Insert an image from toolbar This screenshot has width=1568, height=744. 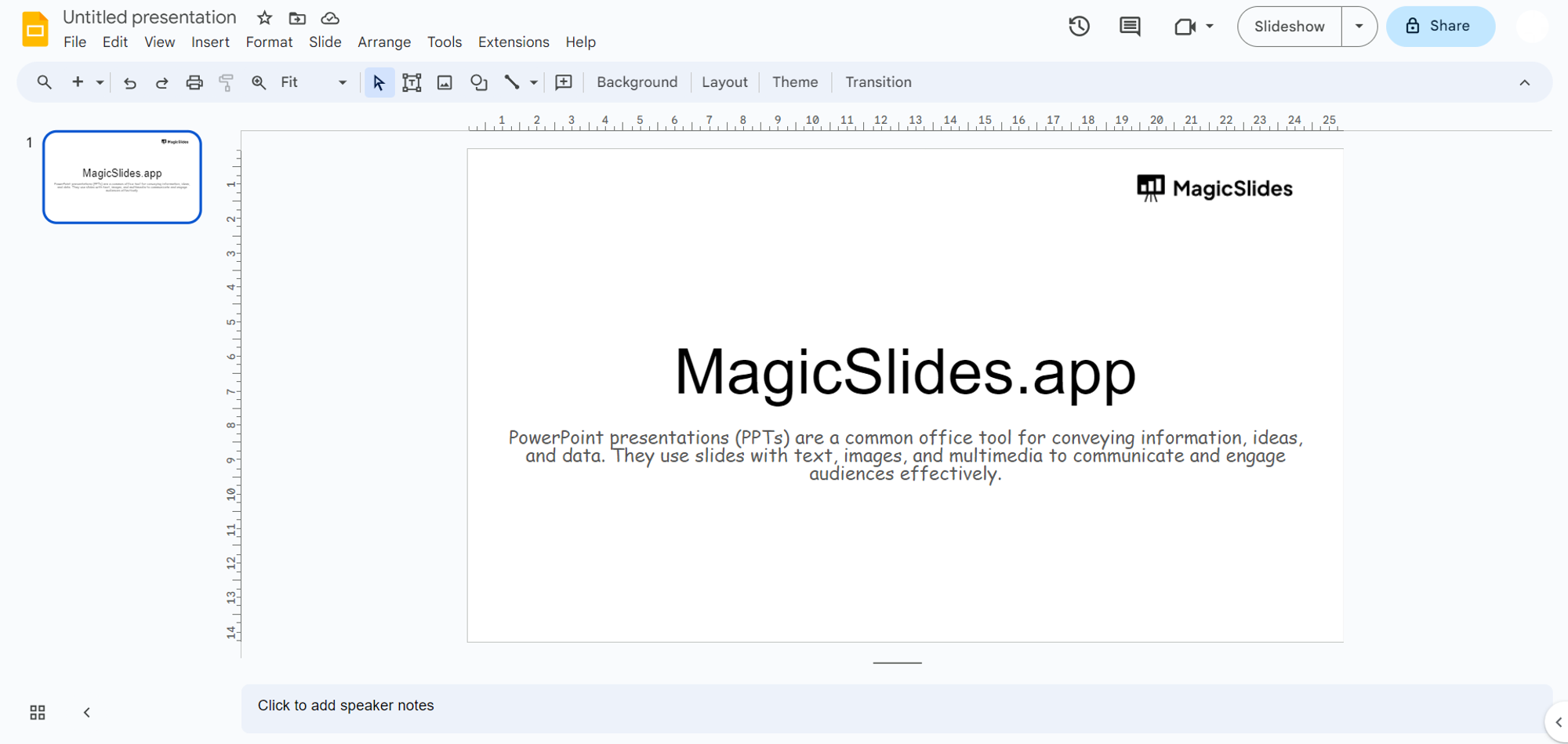(445, 82)
